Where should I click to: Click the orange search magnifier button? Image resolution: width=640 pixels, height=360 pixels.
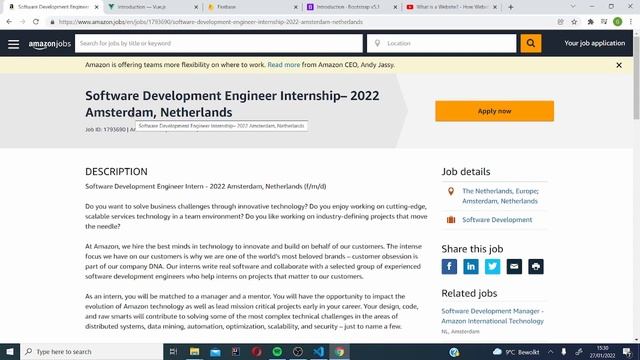[531, 43]
